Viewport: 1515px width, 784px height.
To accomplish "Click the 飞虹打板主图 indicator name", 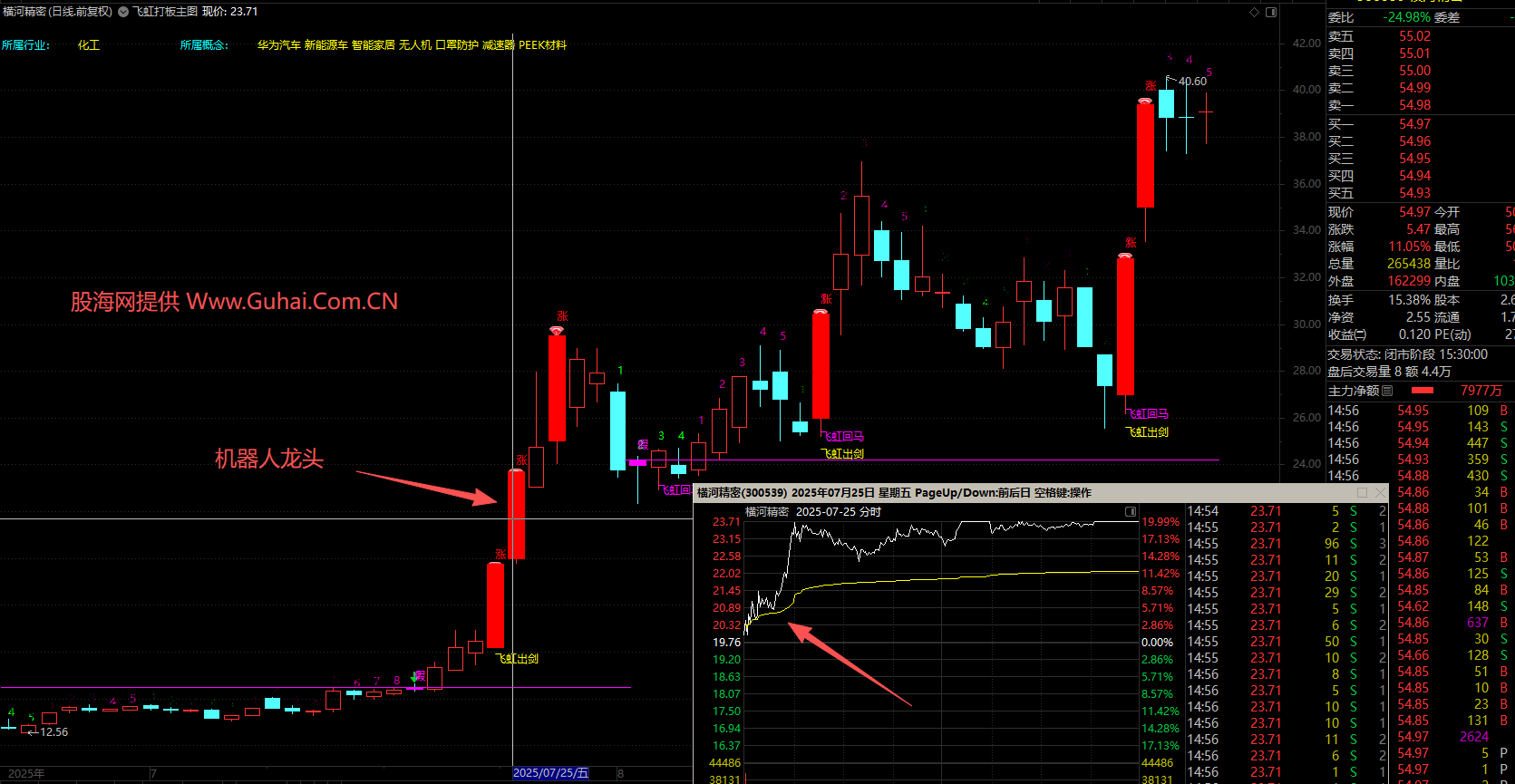I will (x=165, y=12).
